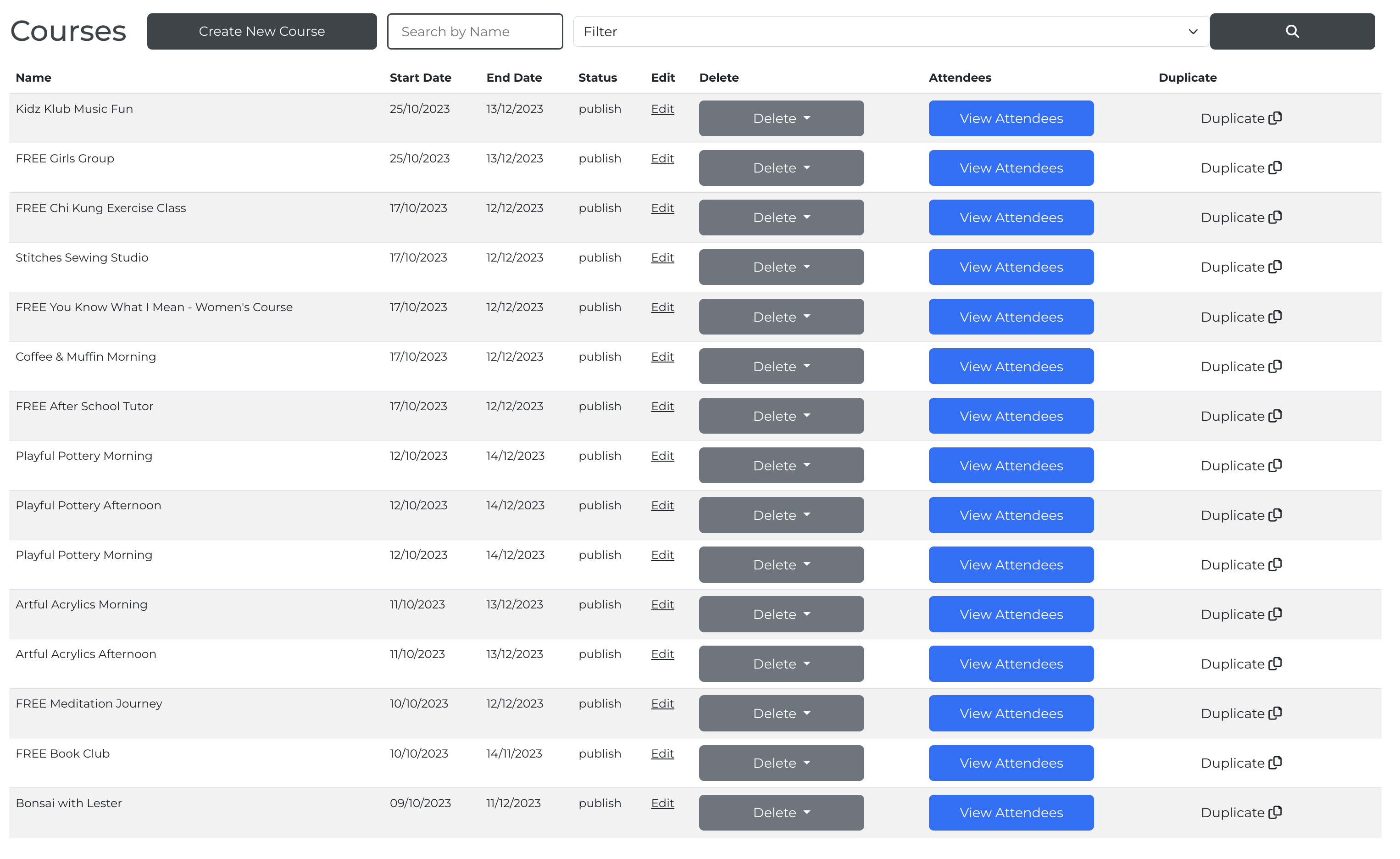Open Delete dropdown for FREE Book Club

coord(781,763)
